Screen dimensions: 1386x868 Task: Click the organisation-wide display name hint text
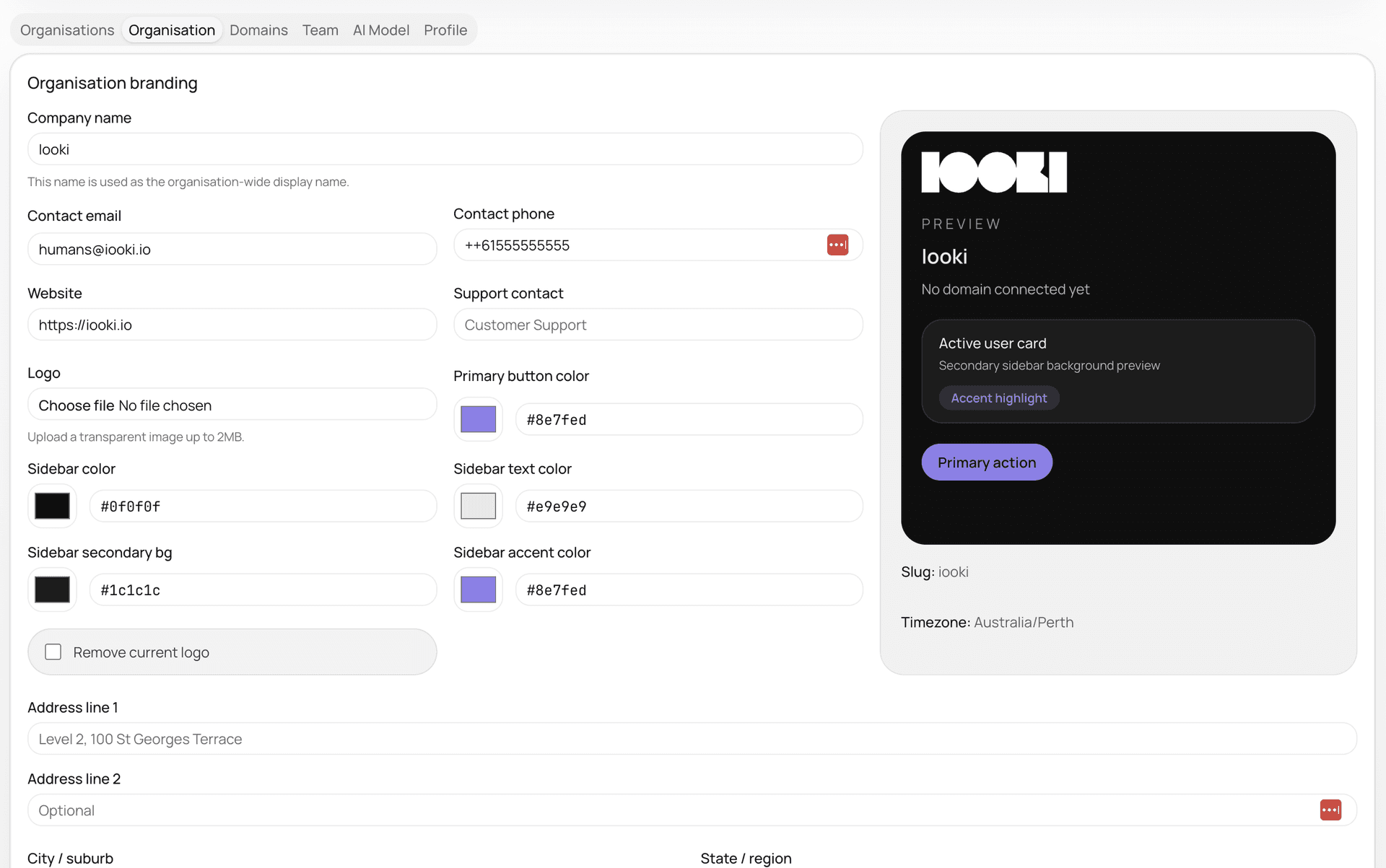188,182
